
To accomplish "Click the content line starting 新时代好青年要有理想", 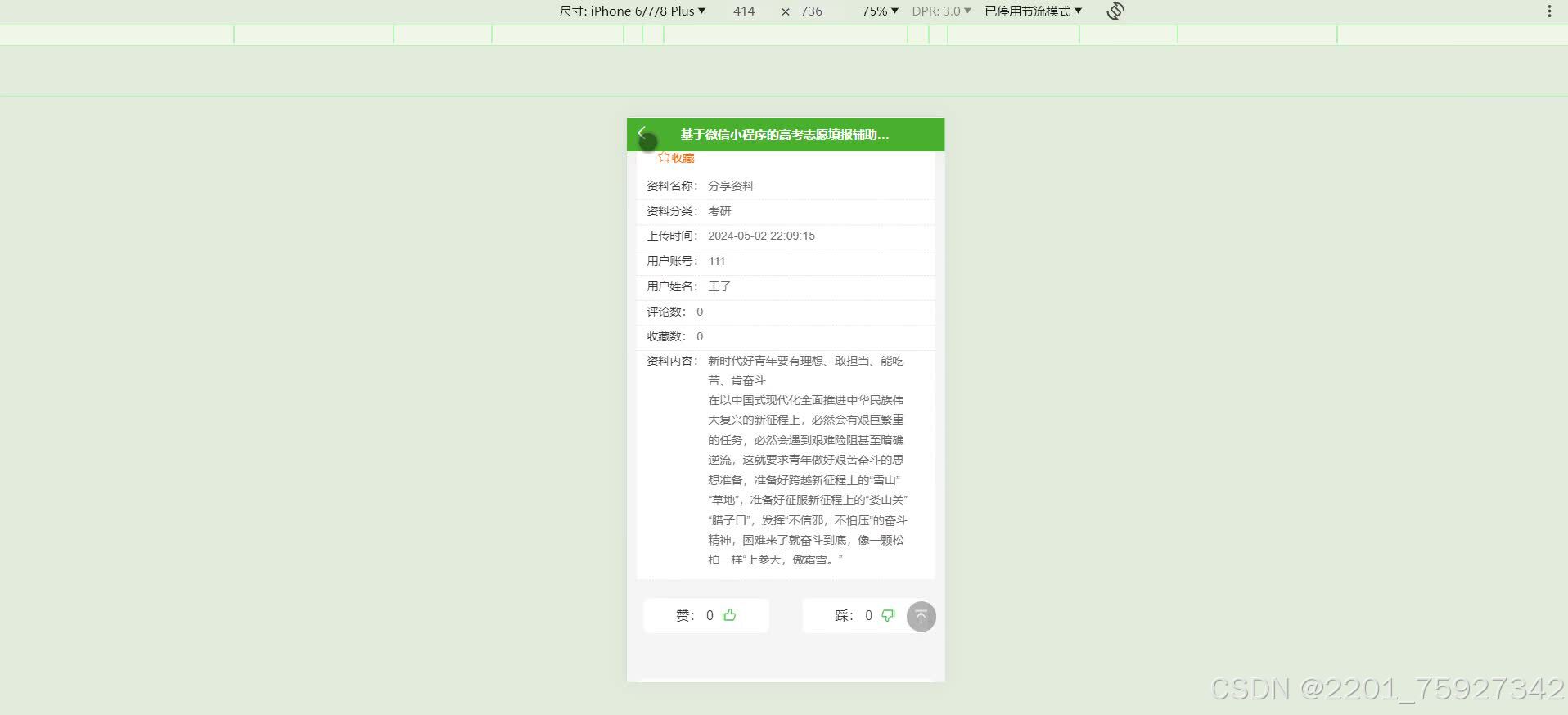I will pos(806,361).
